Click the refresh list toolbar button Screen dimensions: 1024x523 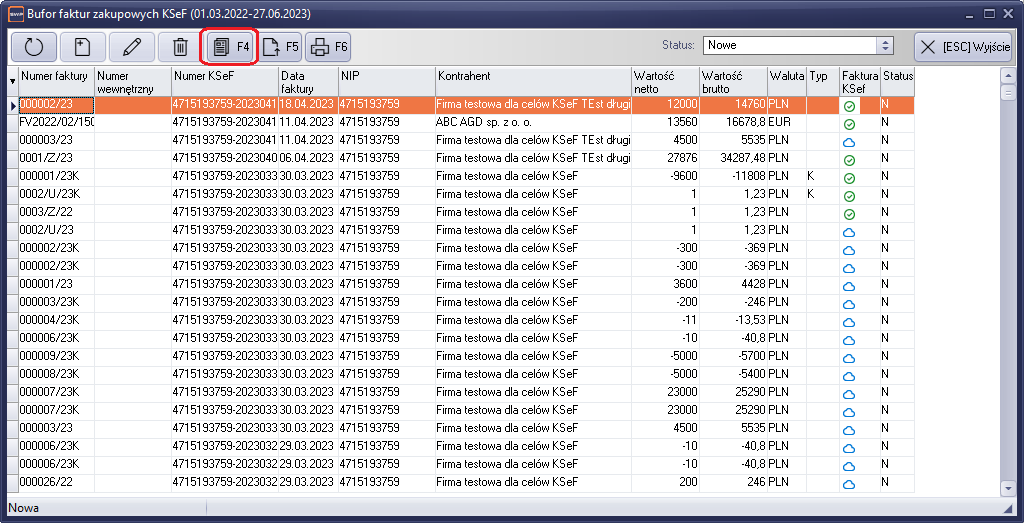pyautogui.click(x=32, y=46)
